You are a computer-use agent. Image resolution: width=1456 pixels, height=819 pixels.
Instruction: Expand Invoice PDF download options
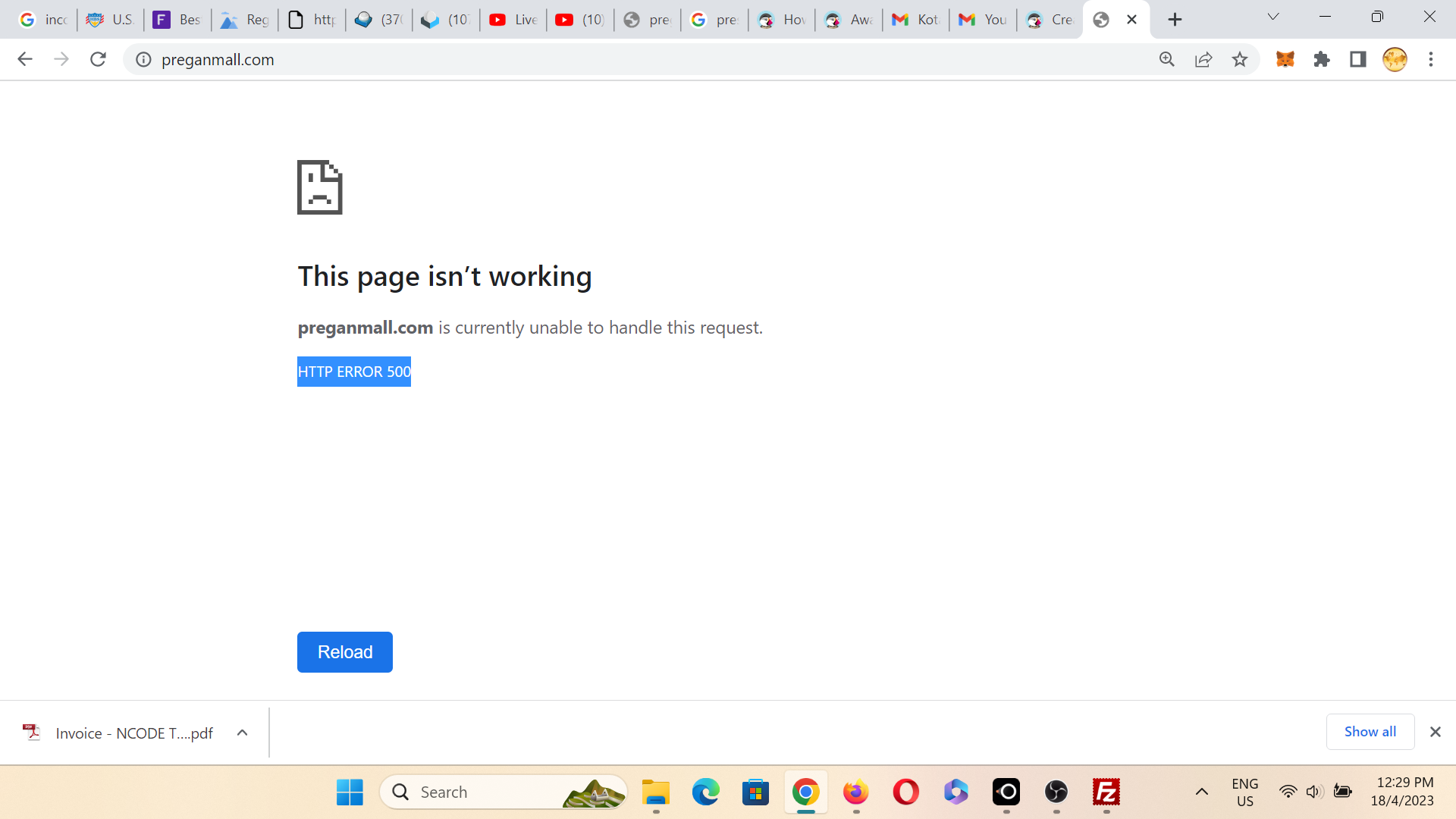tap(242, 733)
